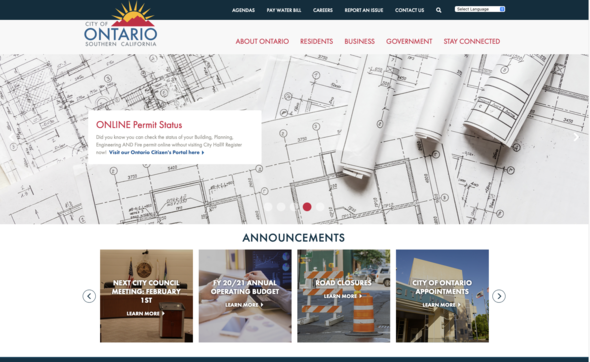Open the Careers link

click(x=323, y=10)
